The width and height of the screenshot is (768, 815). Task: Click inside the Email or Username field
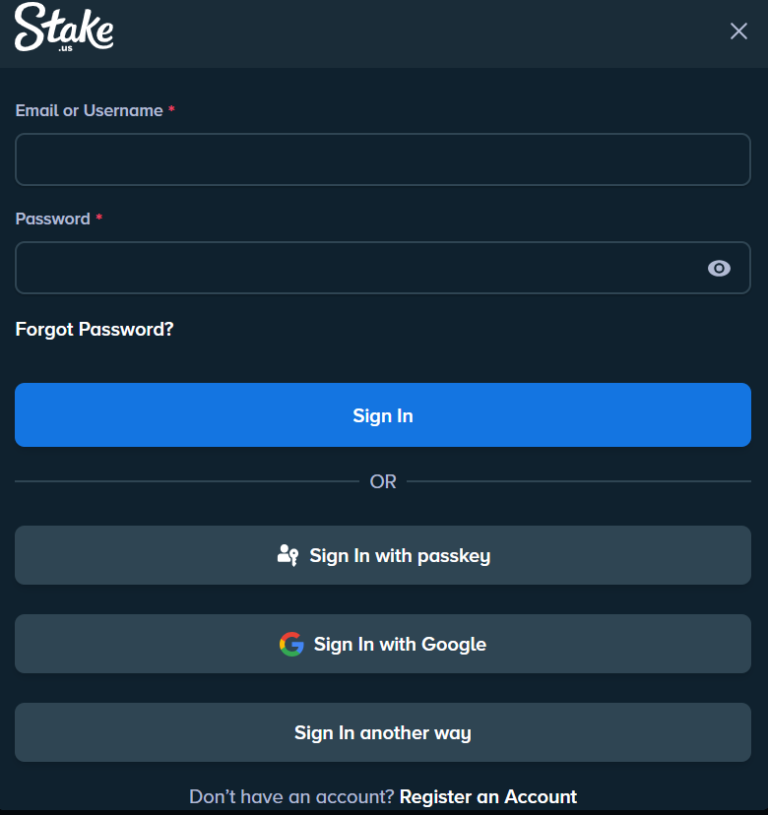point(383,159)
